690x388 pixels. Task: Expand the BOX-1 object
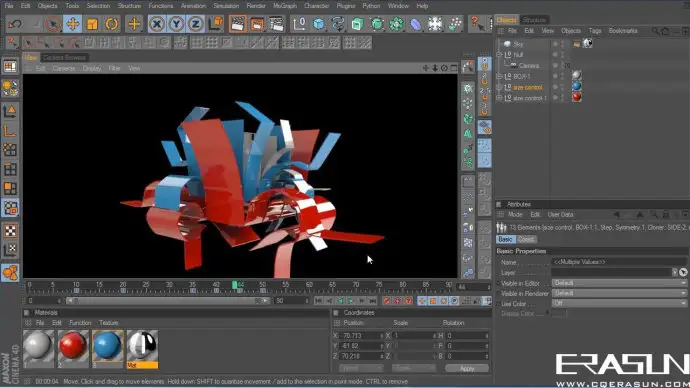pyautogui.click(x=499, y=76)
